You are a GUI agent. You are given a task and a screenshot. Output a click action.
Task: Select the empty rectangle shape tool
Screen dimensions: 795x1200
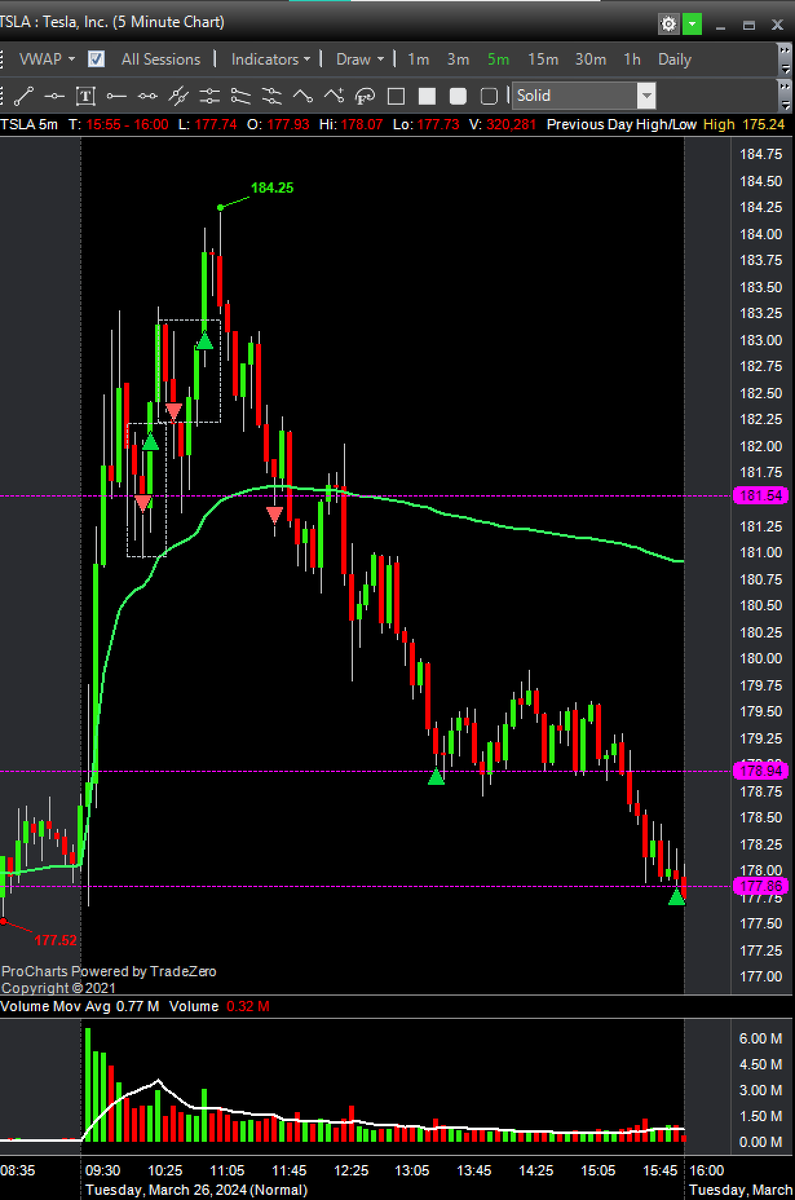[x=396, y=96]
